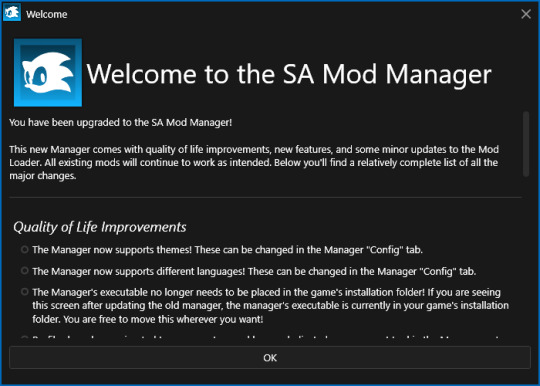540x386 pixels.
Task: Click the large blue Sonic logo image
Action: click(x=48, y=73)
